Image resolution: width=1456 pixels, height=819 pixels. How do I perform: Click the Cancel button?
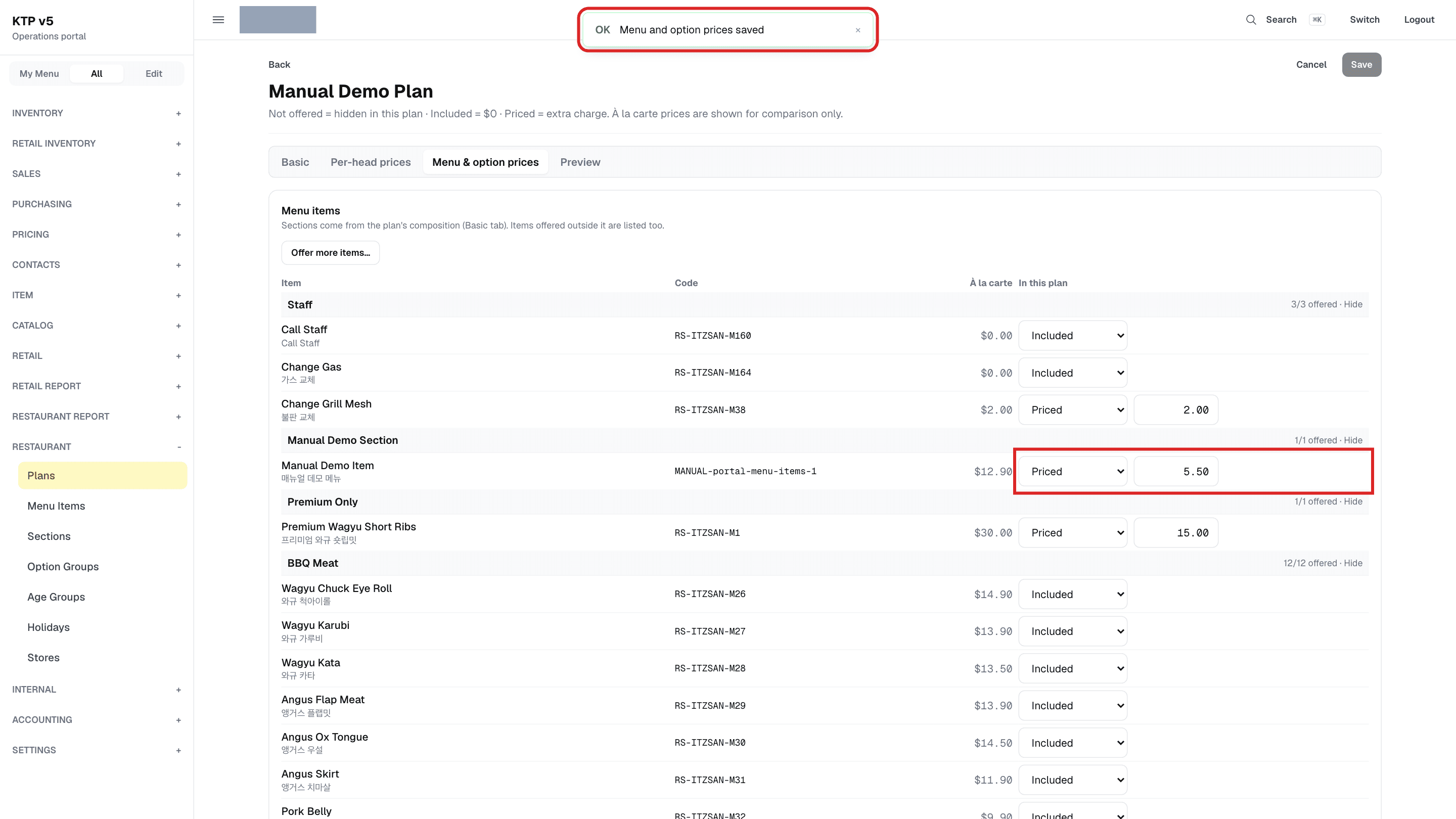[1311, 64]
